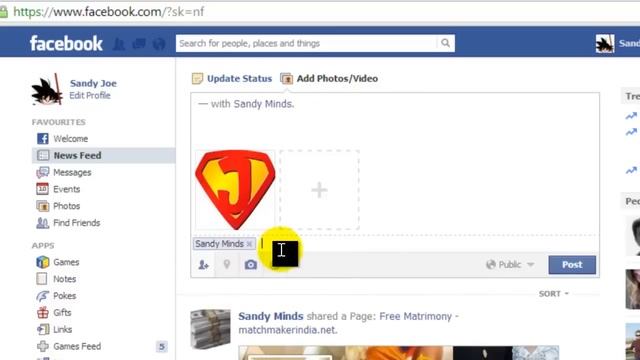Click the Pokes hand icon
This screenshot has height=360, width=640.
[x=42, y=296]
